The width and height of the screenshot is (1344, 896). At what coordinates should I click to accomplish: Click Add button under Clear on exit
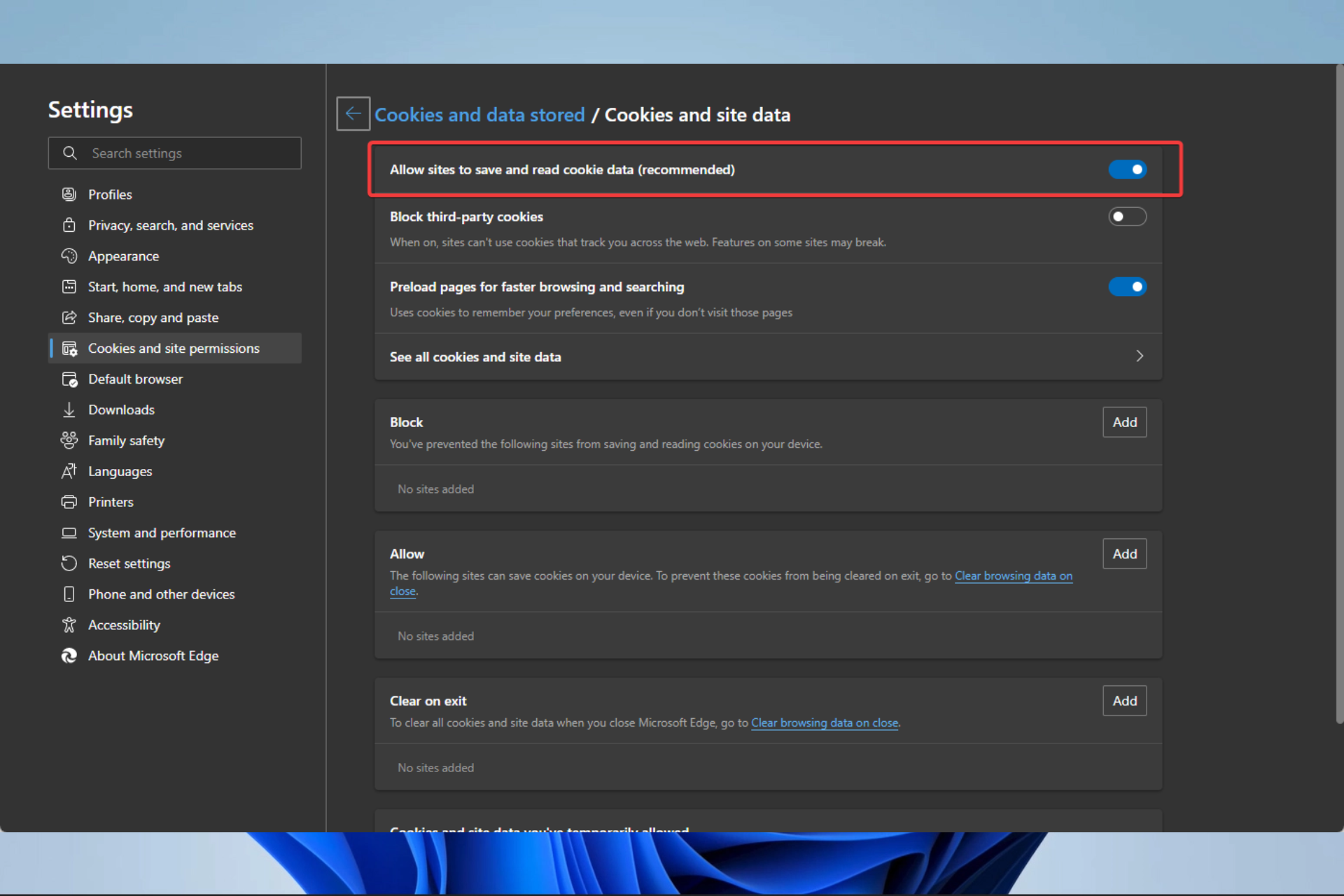pyautogui.click(x=1125, y=700)
